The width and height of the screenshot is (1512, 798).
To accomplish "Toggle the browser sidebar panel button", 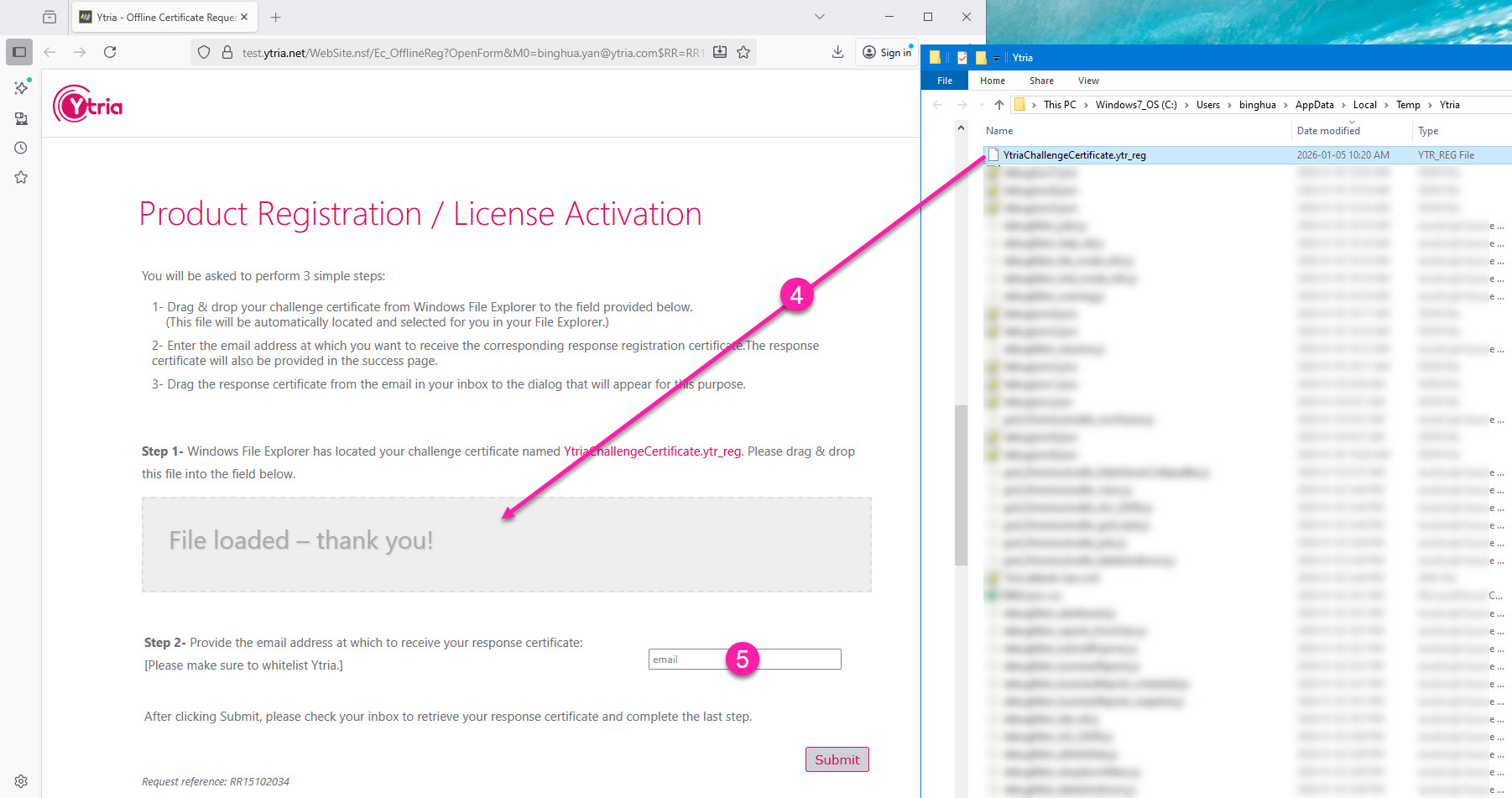I will click(19, 52).
